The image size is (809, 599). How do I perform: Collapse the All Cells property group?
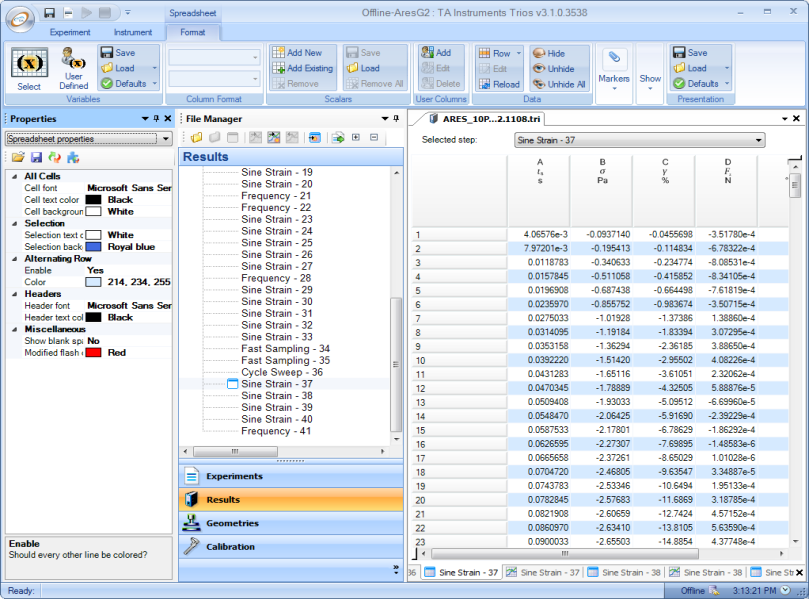[14, 176]
